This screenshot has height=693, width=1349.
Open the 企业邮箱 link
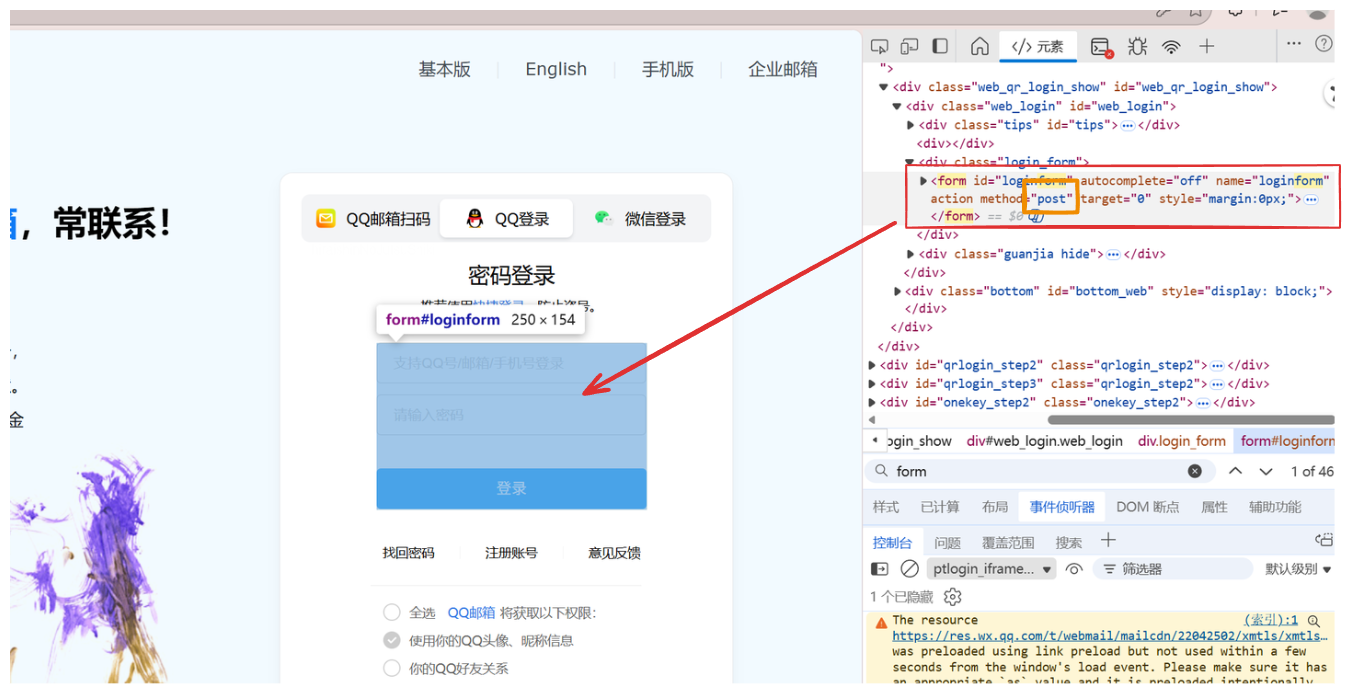click(783, 69)
